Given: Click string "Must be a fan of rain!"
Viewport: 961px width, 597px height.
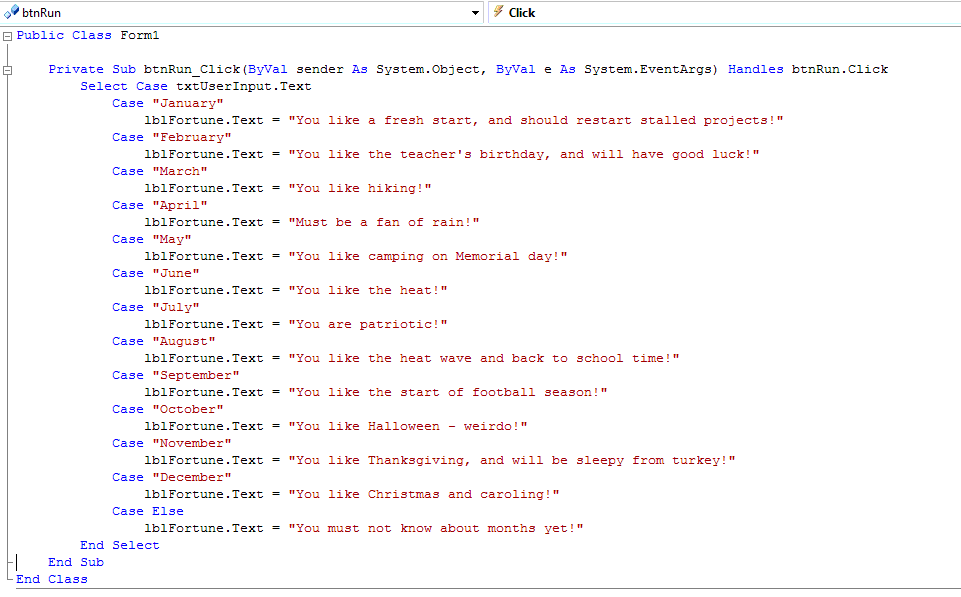Looking at the screenshot, I should (x=384, y=222).
